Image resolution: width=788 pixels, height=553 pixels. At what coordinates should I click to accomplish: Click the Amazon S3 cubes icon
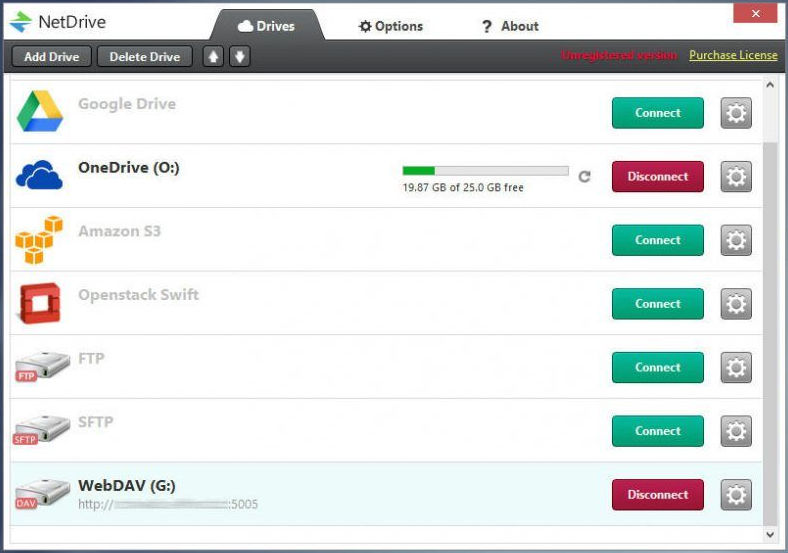point(39,239)
